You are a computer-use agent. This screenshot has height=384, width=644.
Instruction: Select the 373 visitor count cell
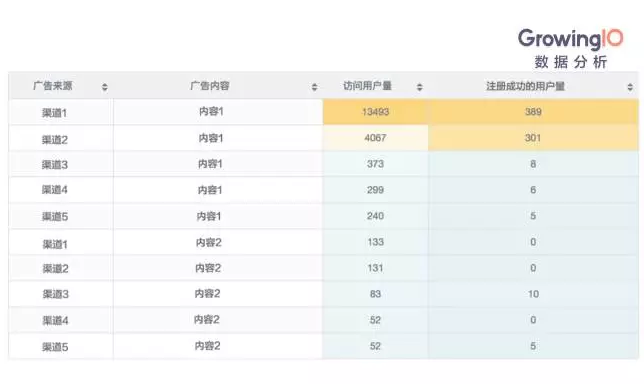[375, 164]
